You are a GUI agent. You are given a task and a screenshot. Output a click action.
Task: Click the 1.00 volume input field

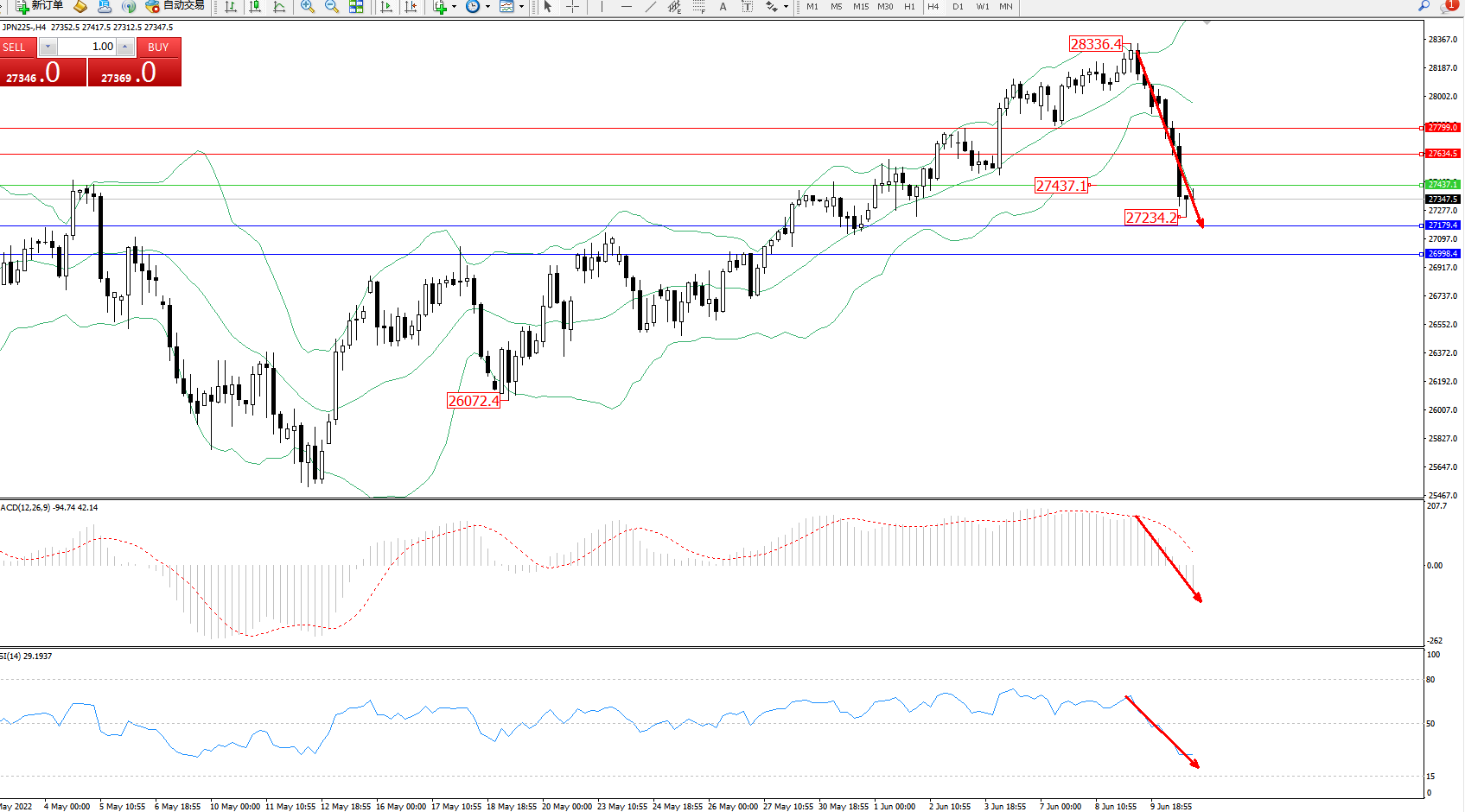[x=87, y=47]
